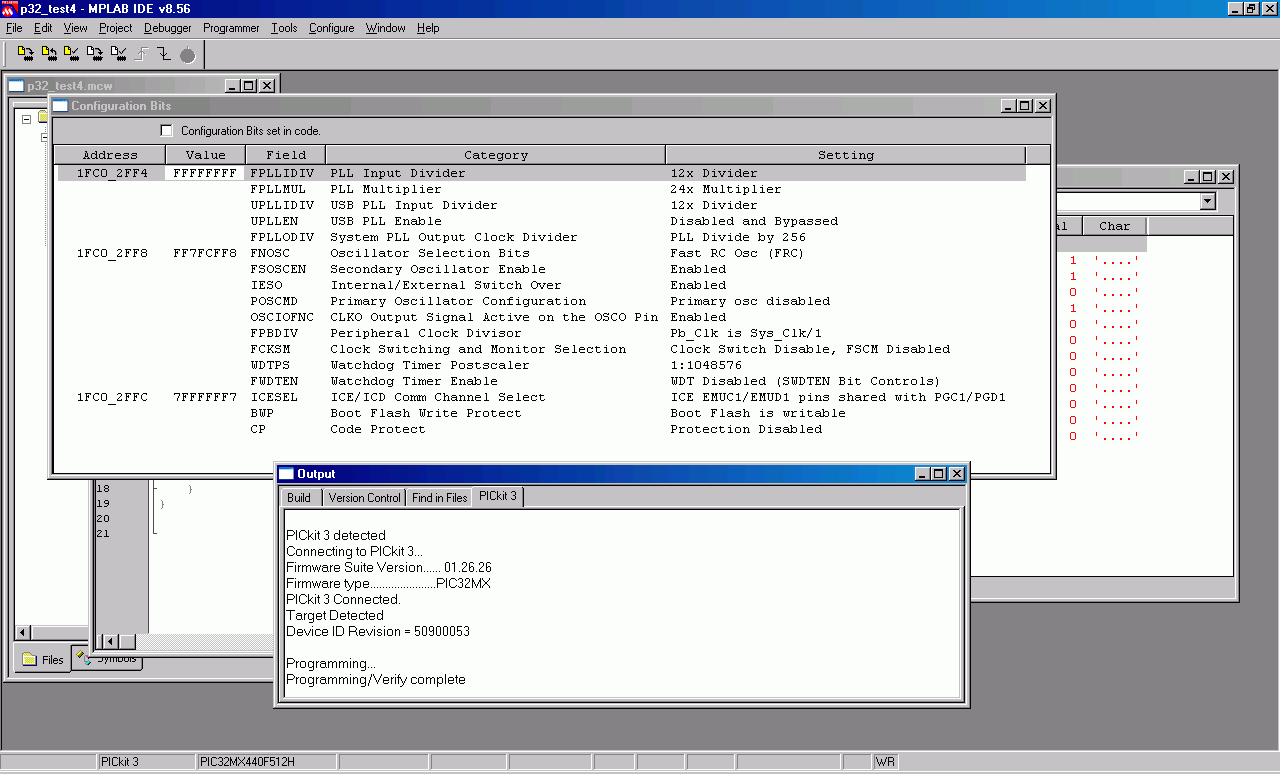The height and width of the screenshot is (774, 1280).
Task: Click the Configuration Bits window title icon
Action: (x=61, y=106)
